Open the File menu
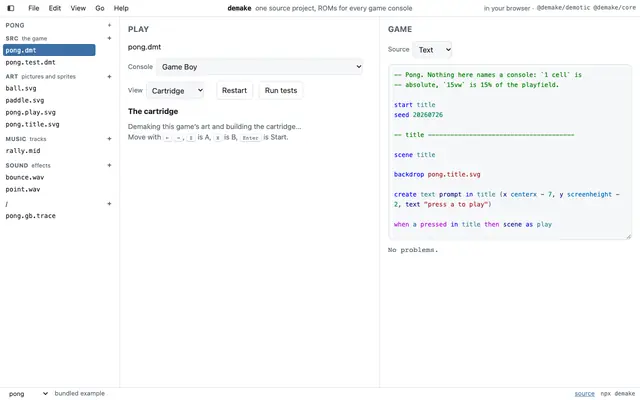This screenshot has width=640, height=400. point(34,8)
